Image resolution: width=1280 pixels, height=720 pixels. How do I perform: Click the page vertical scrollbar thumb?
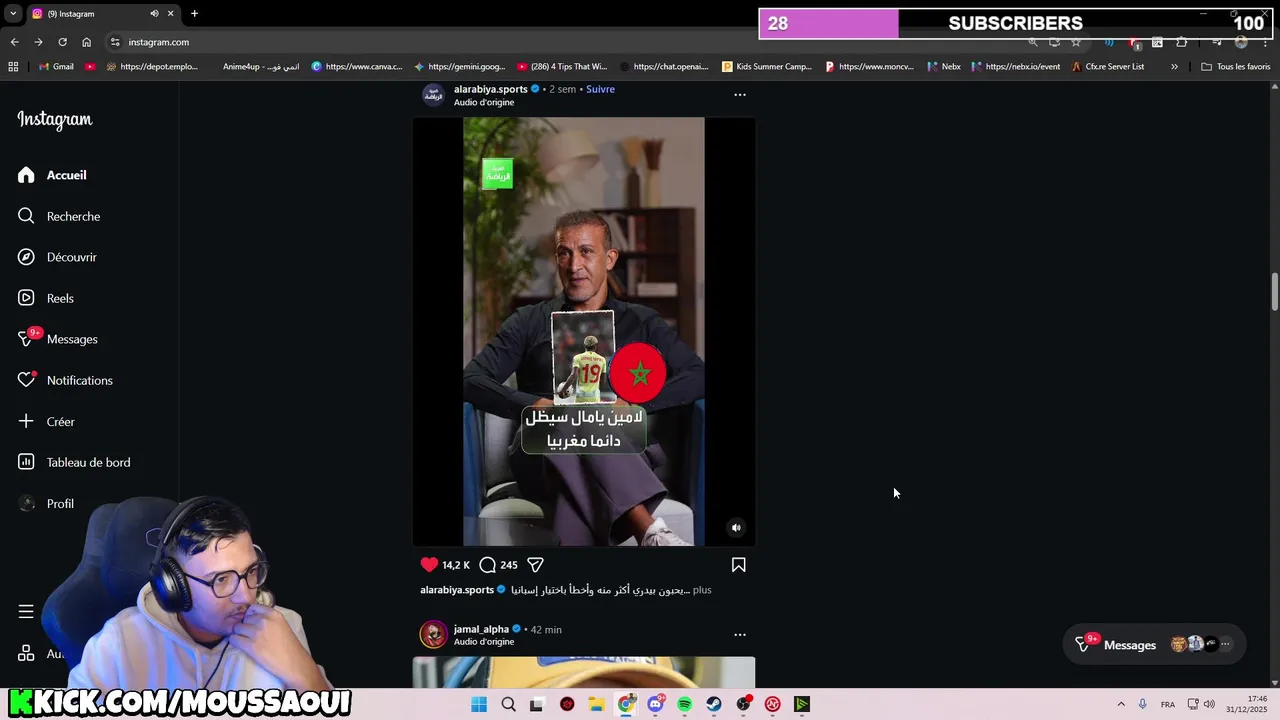[1275, 291]
